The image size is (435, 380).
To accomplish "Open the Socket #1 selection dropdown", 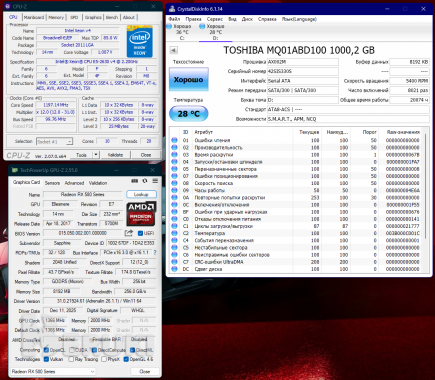I will [x=54, y=142].
